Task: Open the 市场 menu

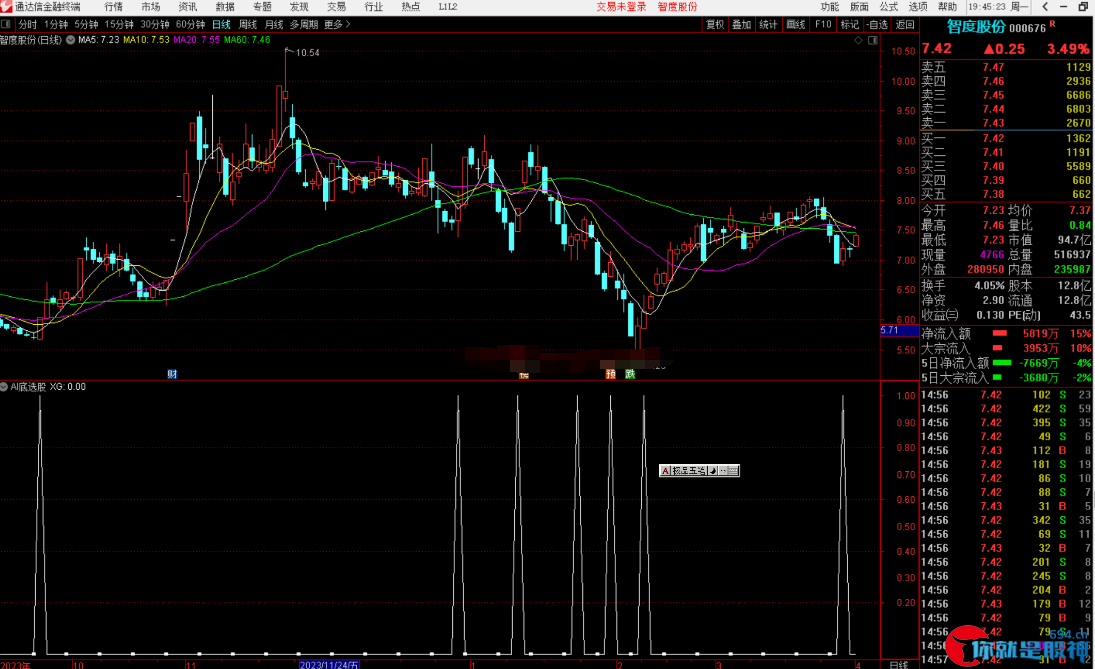Action: pos(150,6)
